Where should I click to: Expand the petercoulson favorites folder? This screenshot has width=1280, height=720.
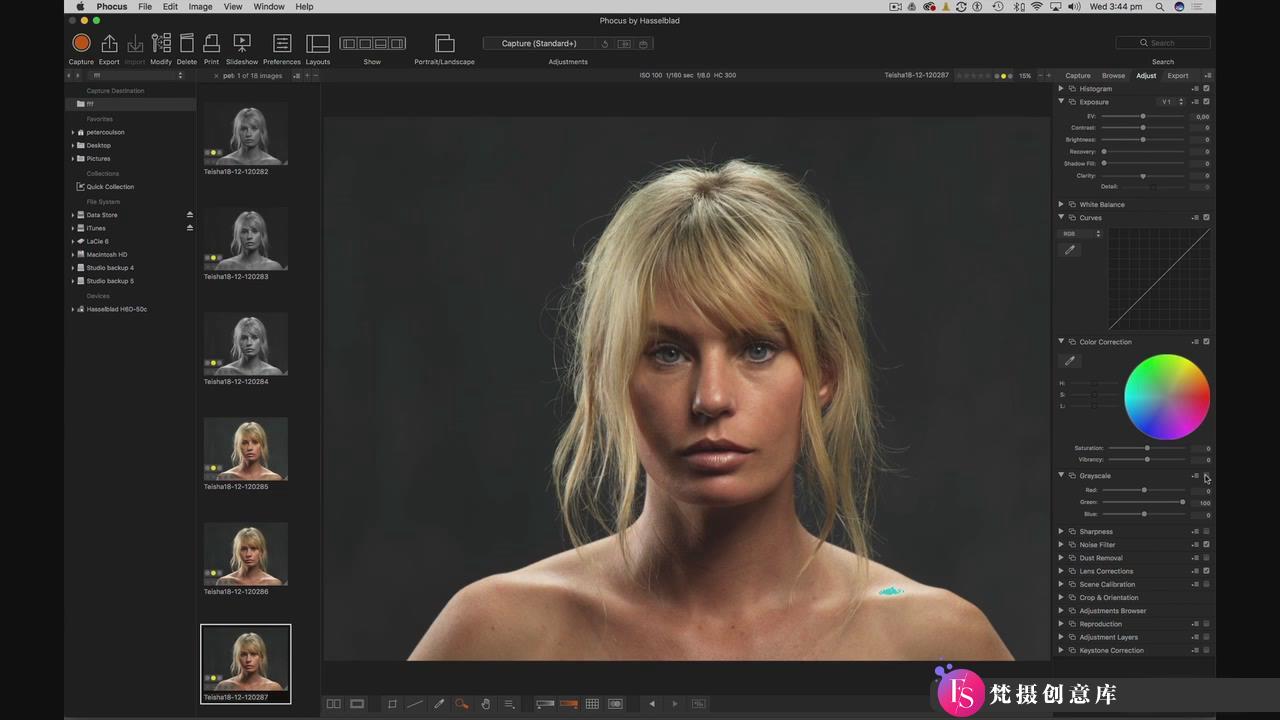click(x=73, y=132)
